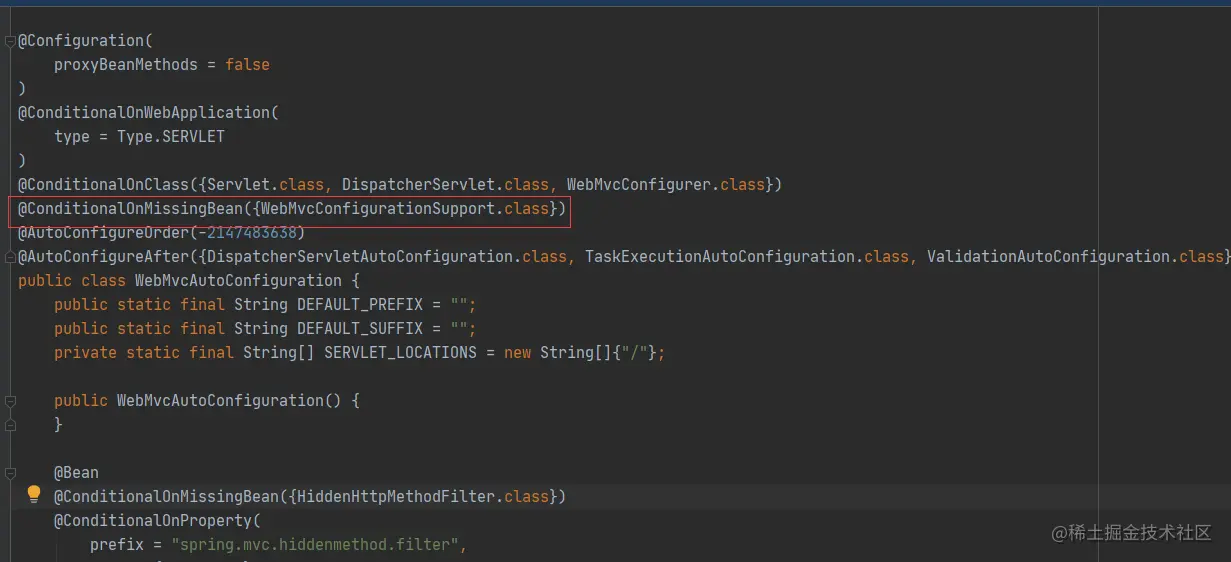This screenshot has width=1231, height=562.
Task: Click the @ConditionalOnProperty annotation
Action: point(153,521)
